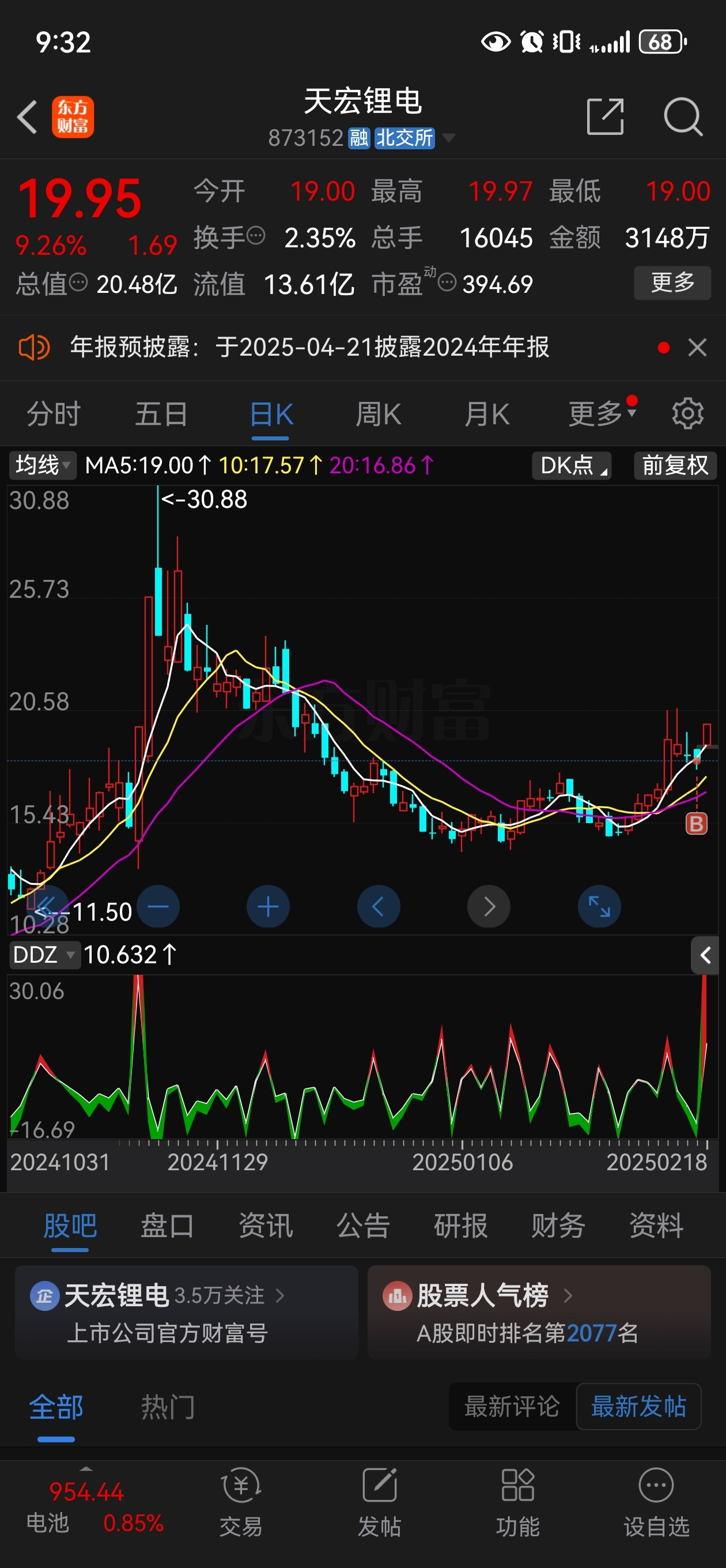Tap the current price 19.95

tap(80, 198)
